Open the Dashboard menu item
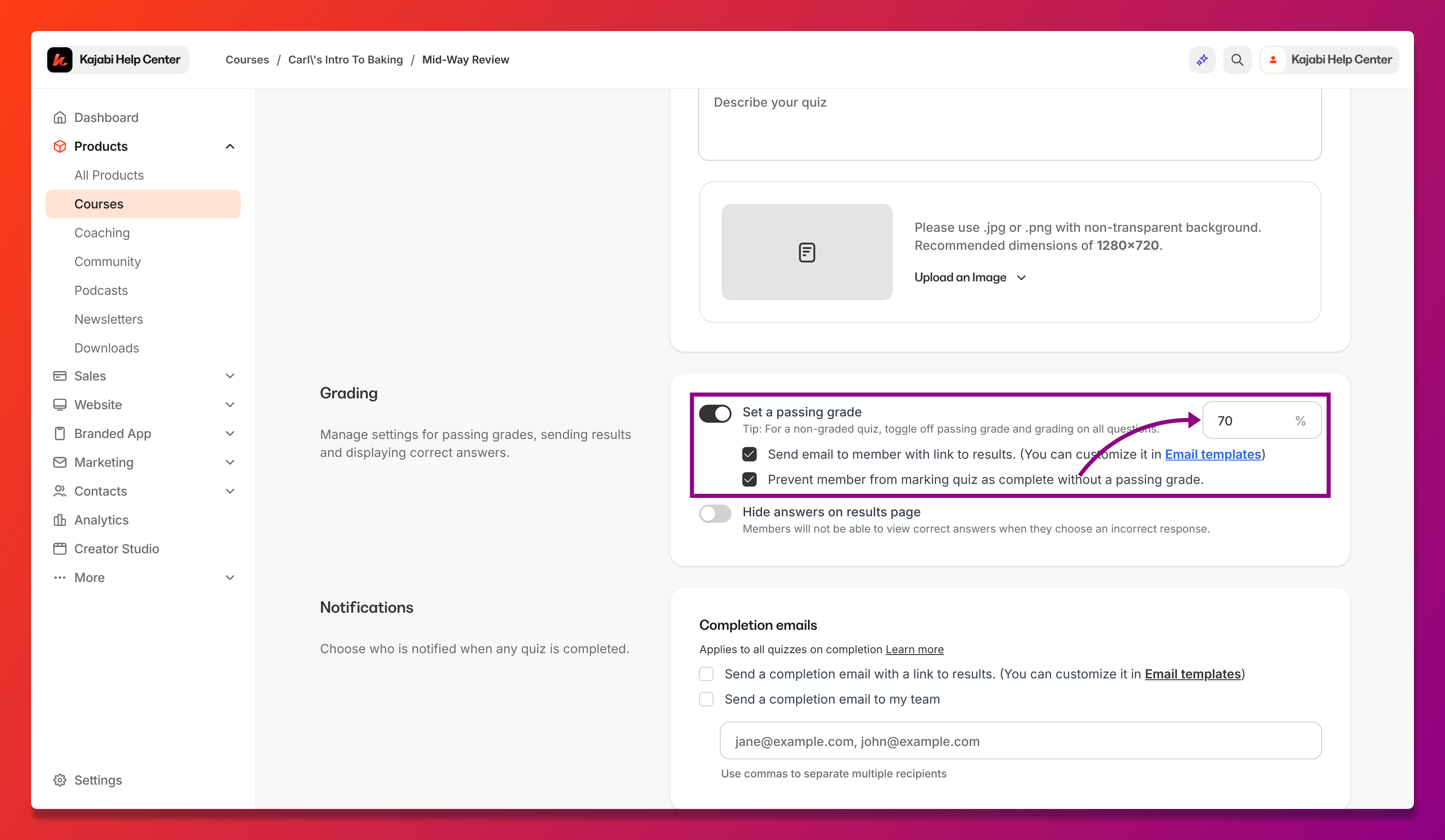 coord(106,117)
